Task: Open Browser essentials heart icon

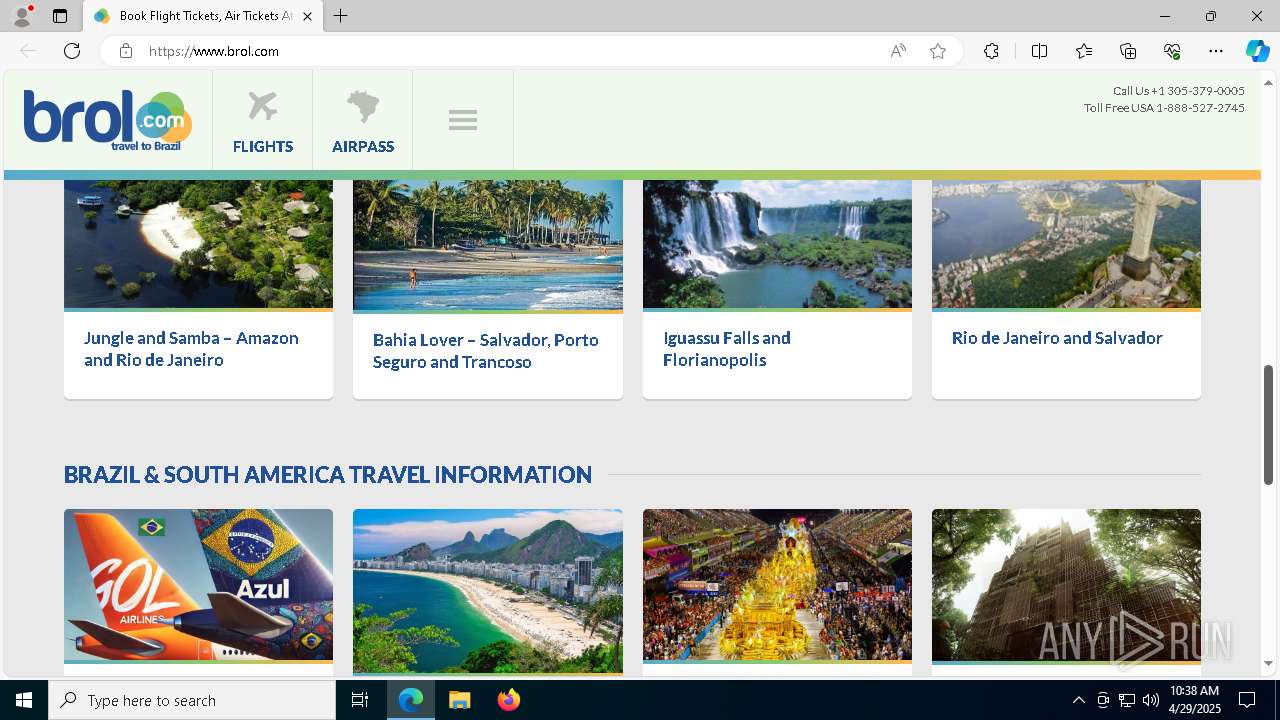Action: (x=1172, y=51)
